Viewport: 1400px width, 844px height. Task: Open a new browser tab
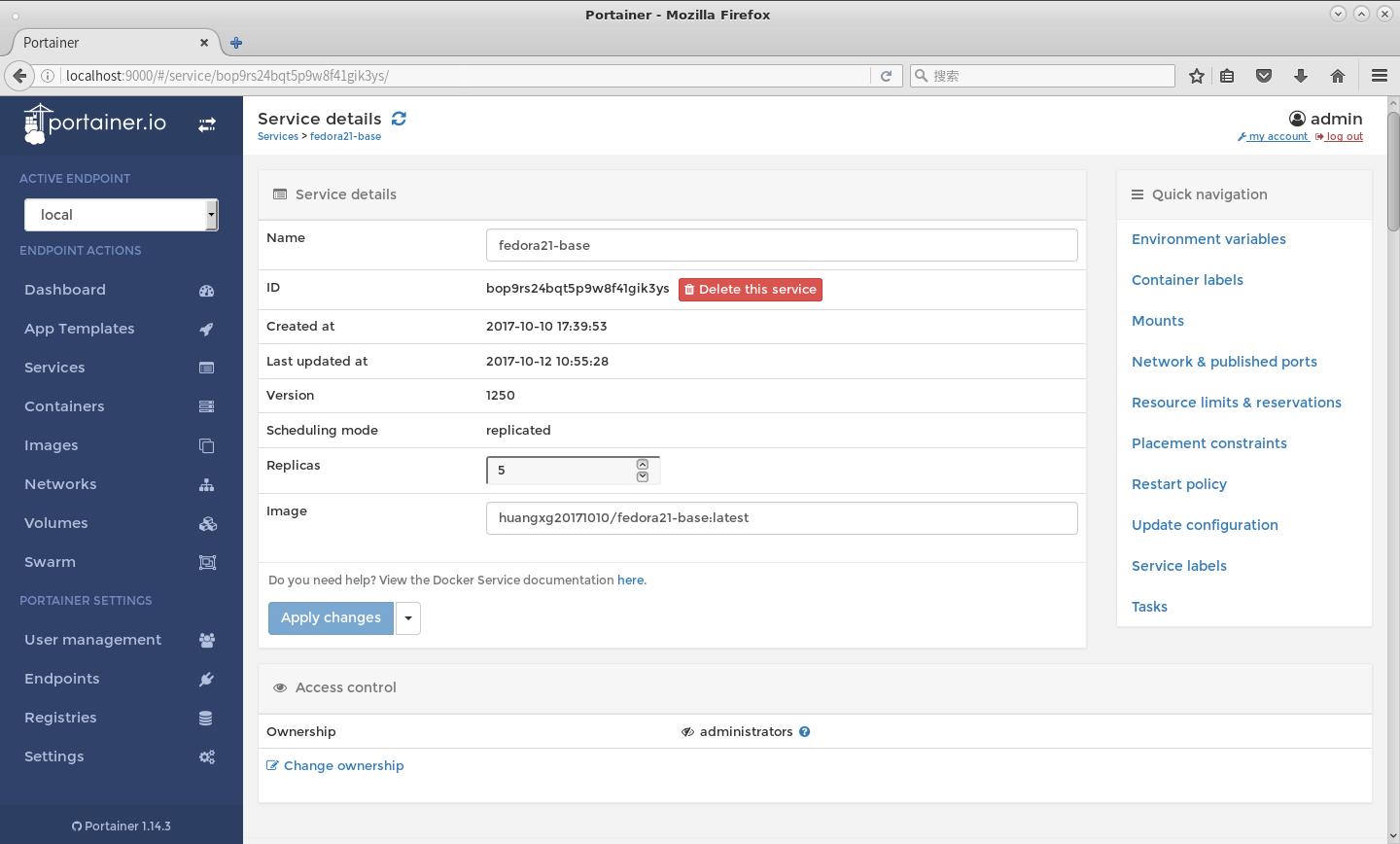coord(236,43)
